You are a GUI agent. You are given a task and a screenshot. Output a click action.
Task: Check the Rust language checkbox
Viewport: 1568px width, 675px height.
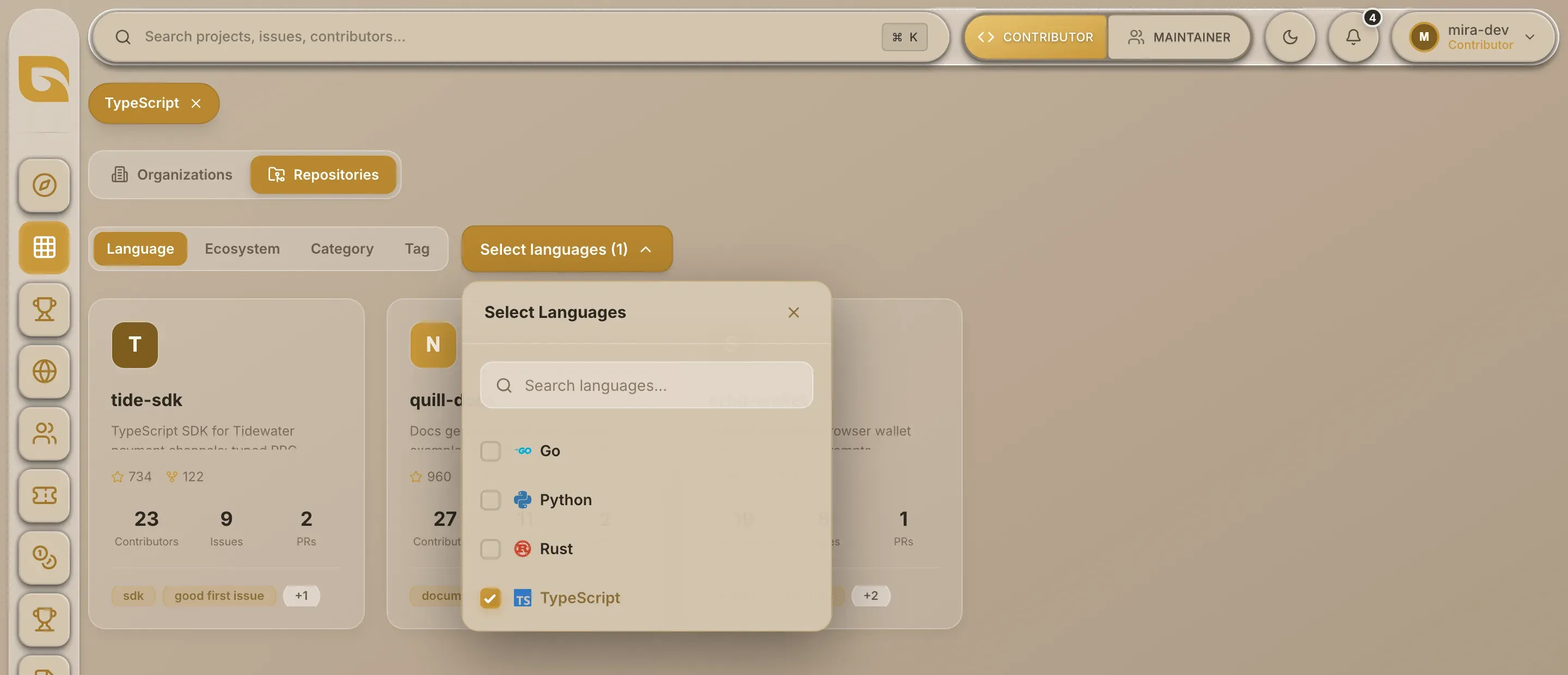490,549
